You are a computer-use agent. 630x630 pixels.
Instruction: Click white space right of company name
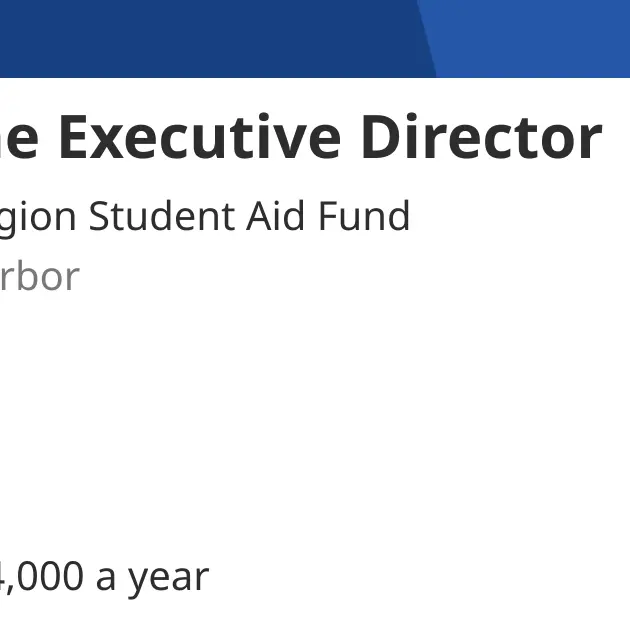pos(518,217)
